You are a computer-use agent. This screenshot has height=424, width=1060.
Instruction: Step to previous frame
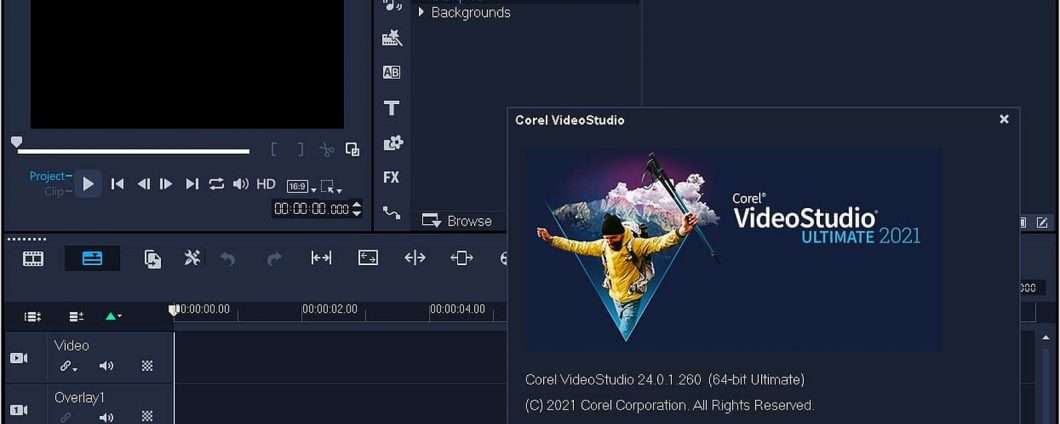(x=143, y=183)
